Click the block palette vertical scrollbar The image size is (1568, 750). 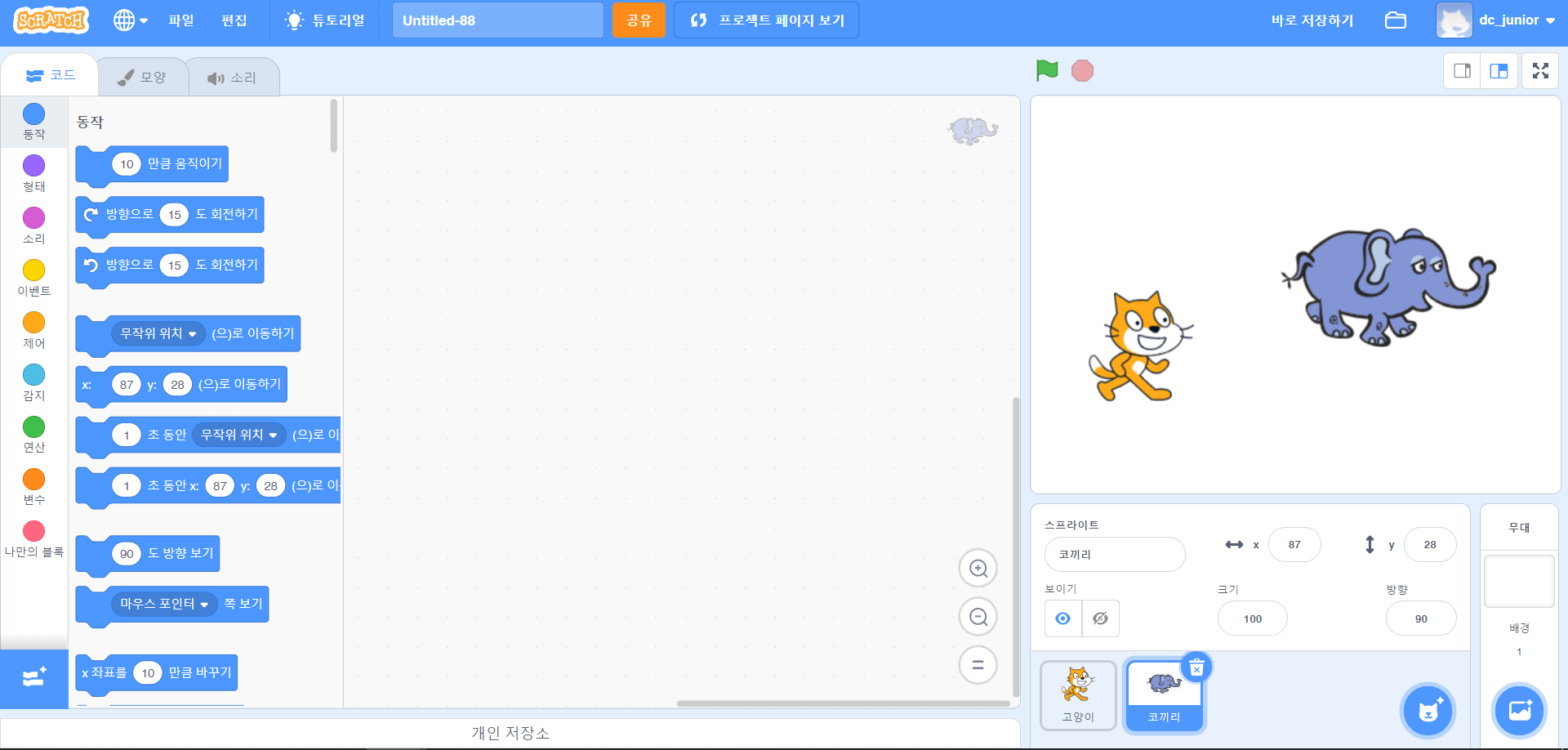tap(334, 126)
